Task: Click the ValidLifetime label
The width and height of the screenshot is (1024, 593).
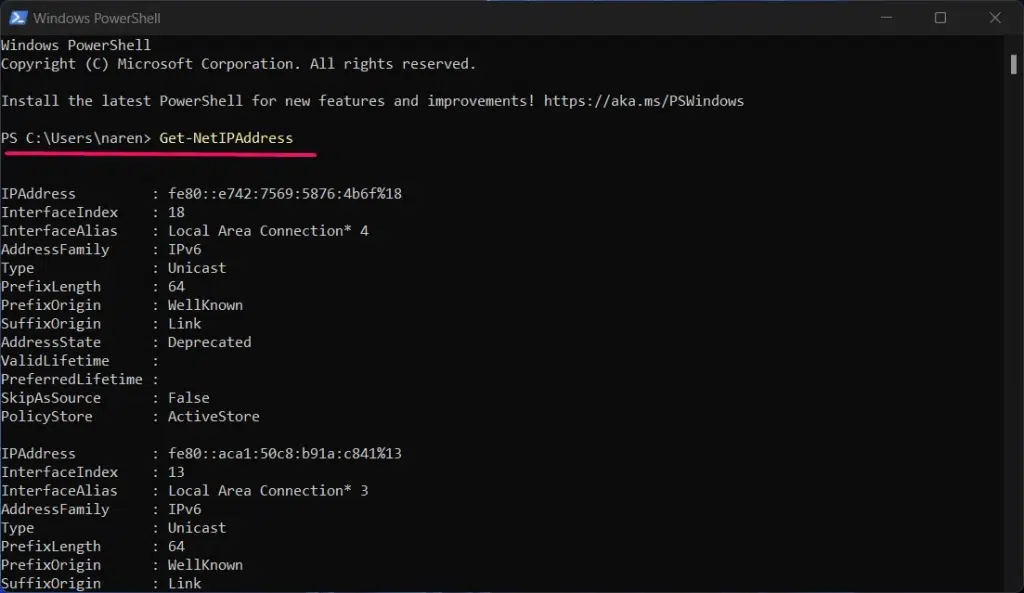Action: coord(55,361)
